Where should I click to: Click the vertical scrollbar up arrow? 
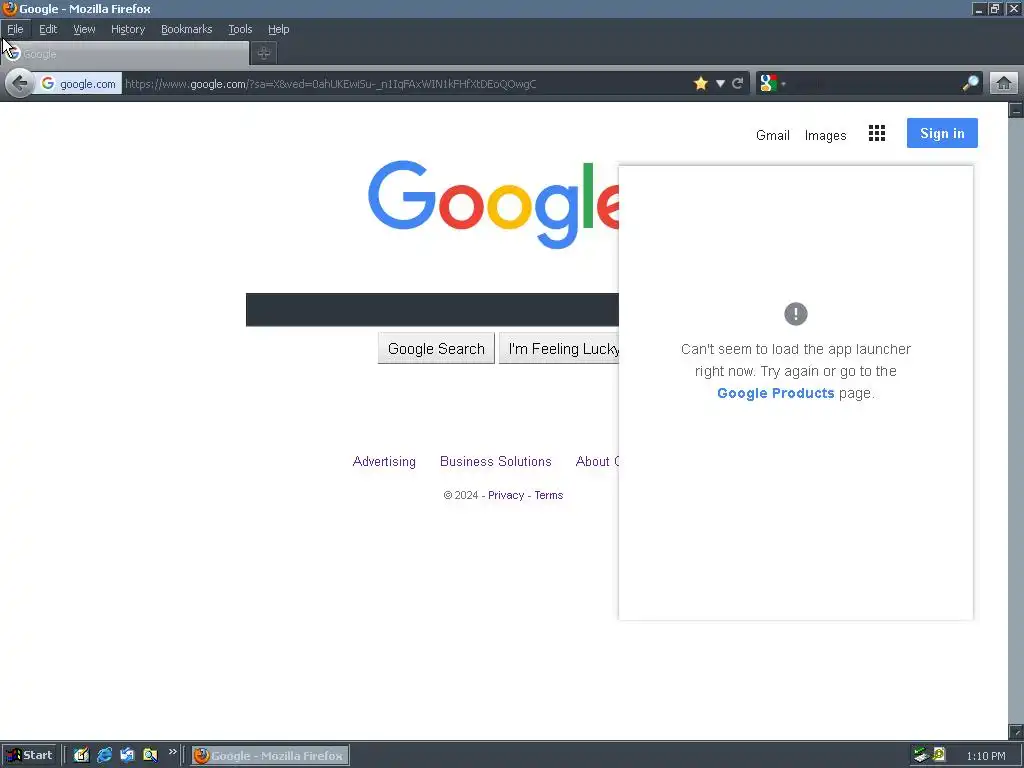1016,110
